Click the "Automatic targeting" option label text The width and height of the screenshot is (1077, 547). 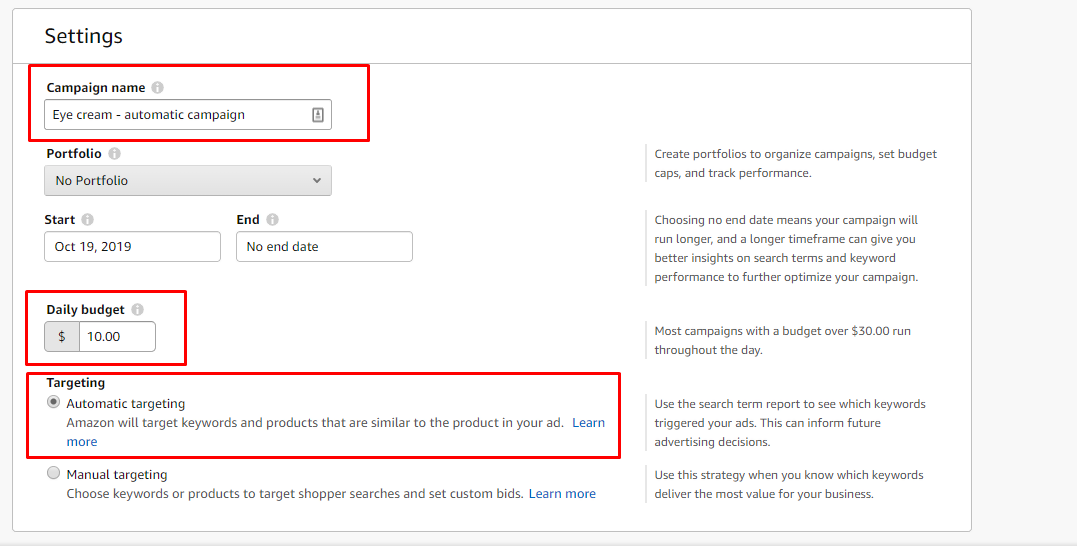(x=126, y=403)
